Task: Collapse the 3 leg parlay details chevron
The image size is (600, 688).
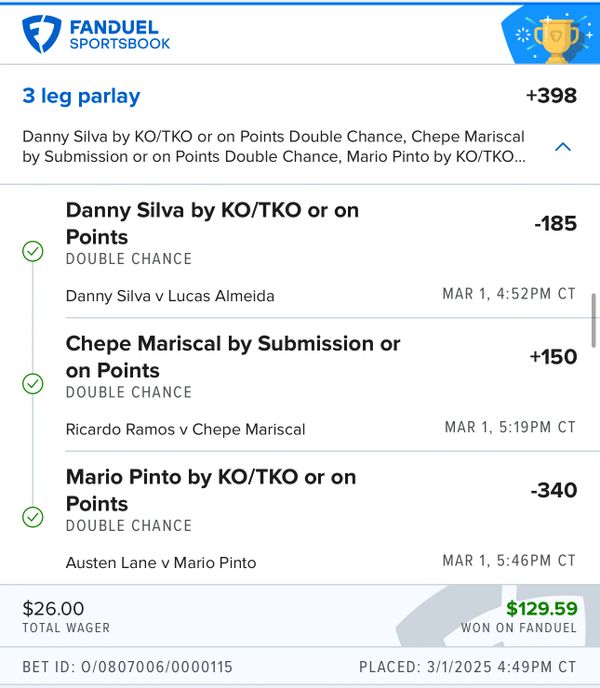Action: [x=562, y=147]
